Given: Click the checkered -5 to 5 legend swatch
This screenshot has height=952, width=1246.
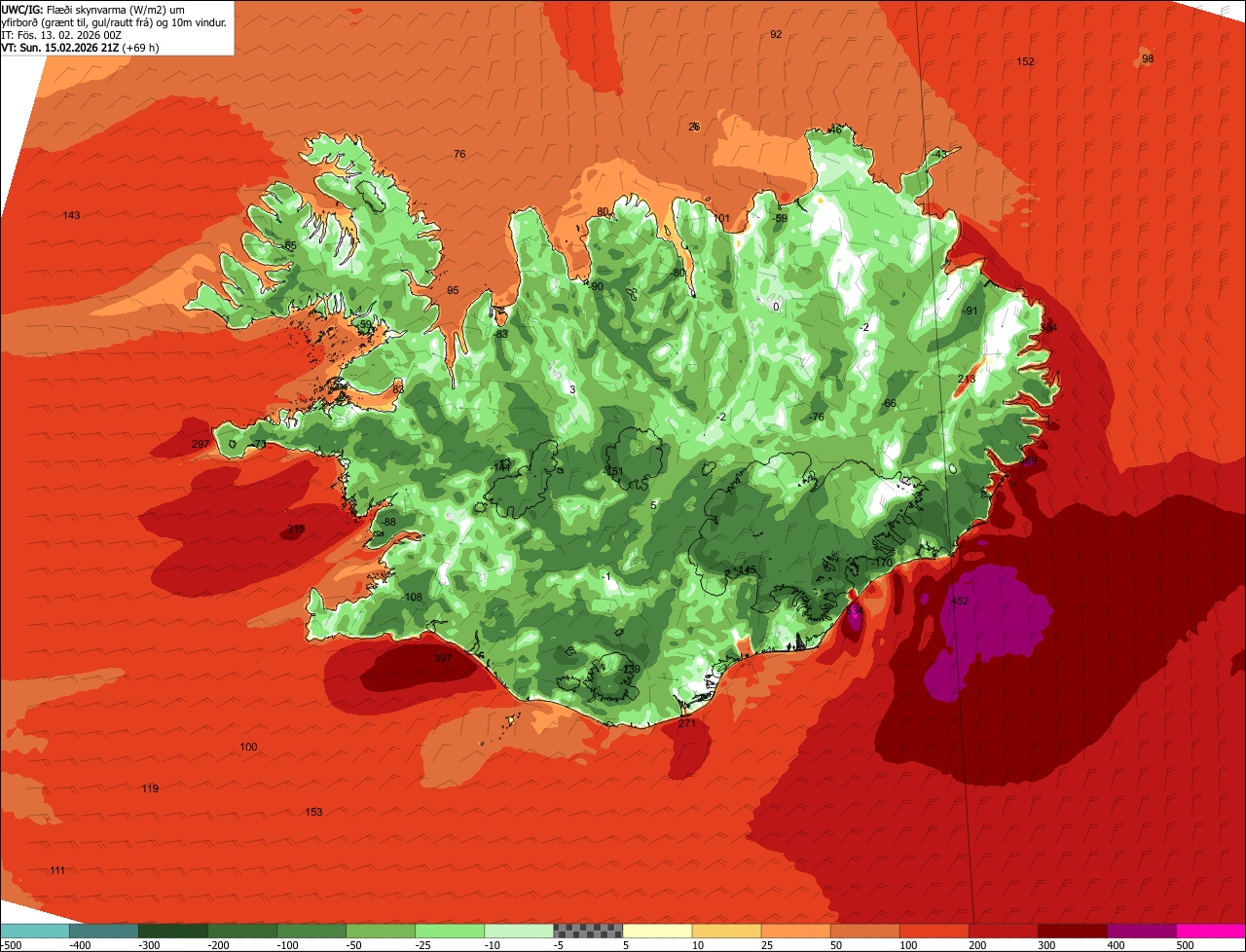Looking at the screenshot, I should coord(588,932).
